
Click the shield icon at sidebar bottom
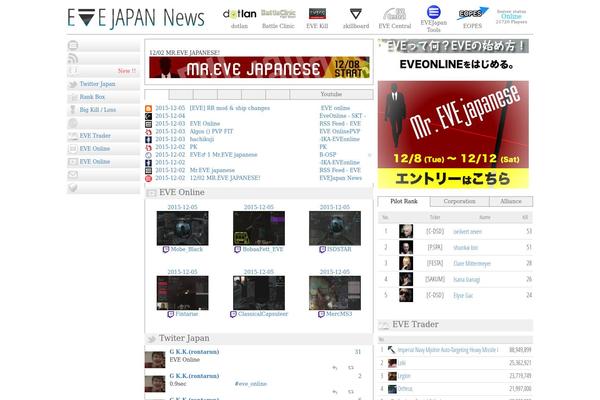(x=73, y=188)
